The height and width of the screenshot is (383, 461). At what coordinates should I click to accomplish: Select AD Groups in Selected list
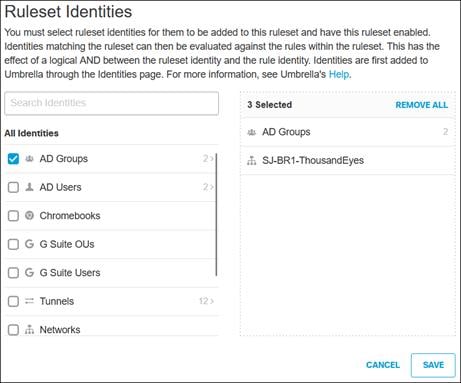click(348, 132)
